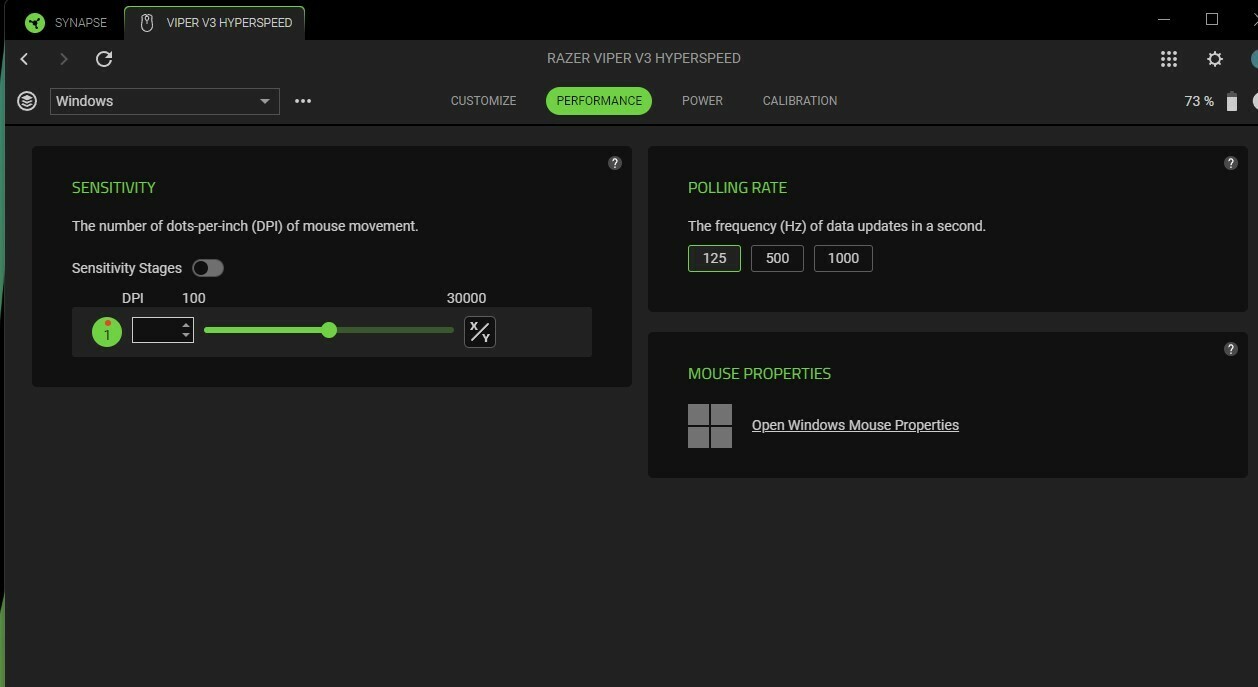Open Windows Mouse Properties link

(855, 425)
